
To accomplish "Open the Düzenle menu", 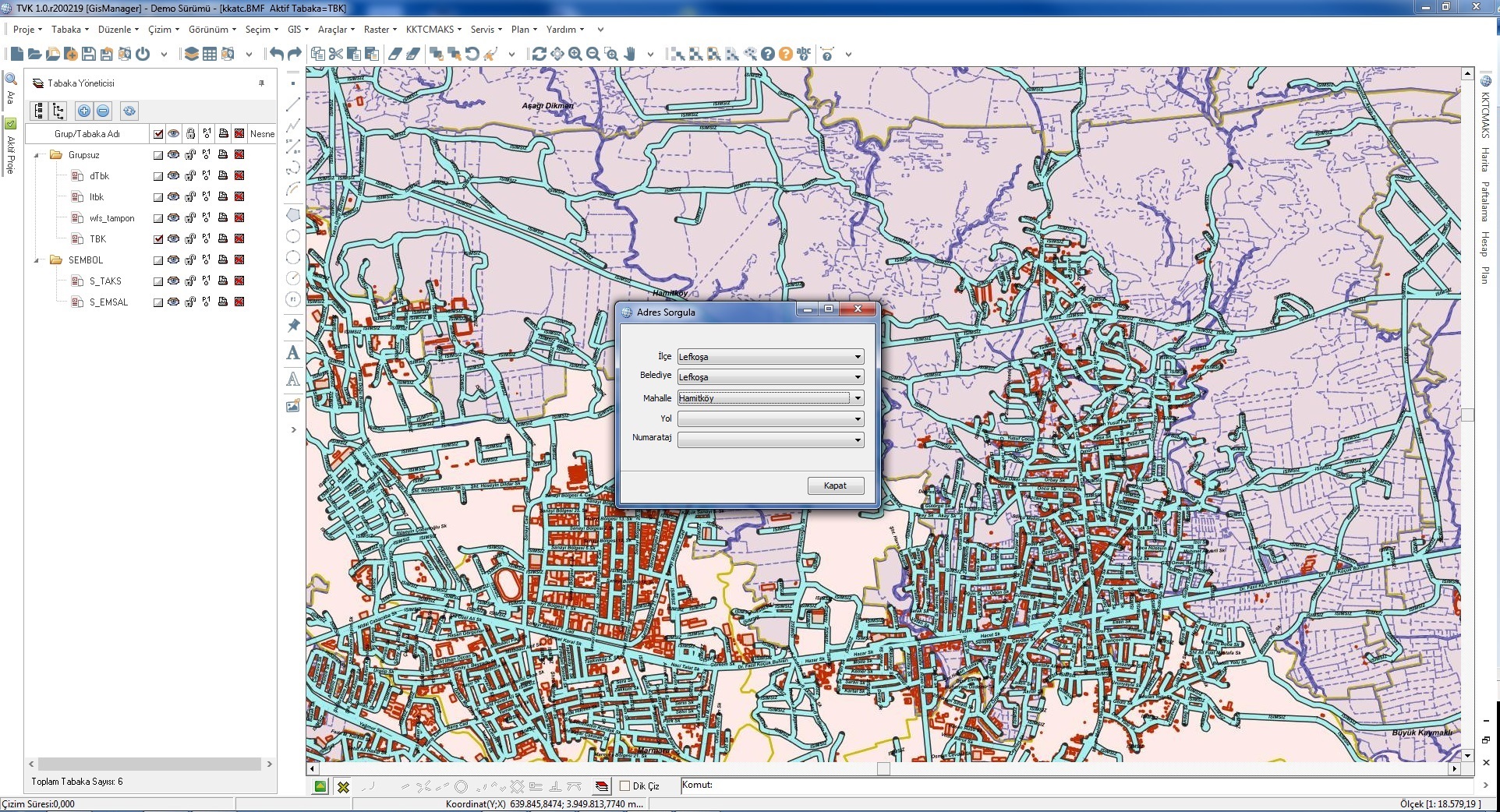I will pyautogui.click(x=119, y=30).
